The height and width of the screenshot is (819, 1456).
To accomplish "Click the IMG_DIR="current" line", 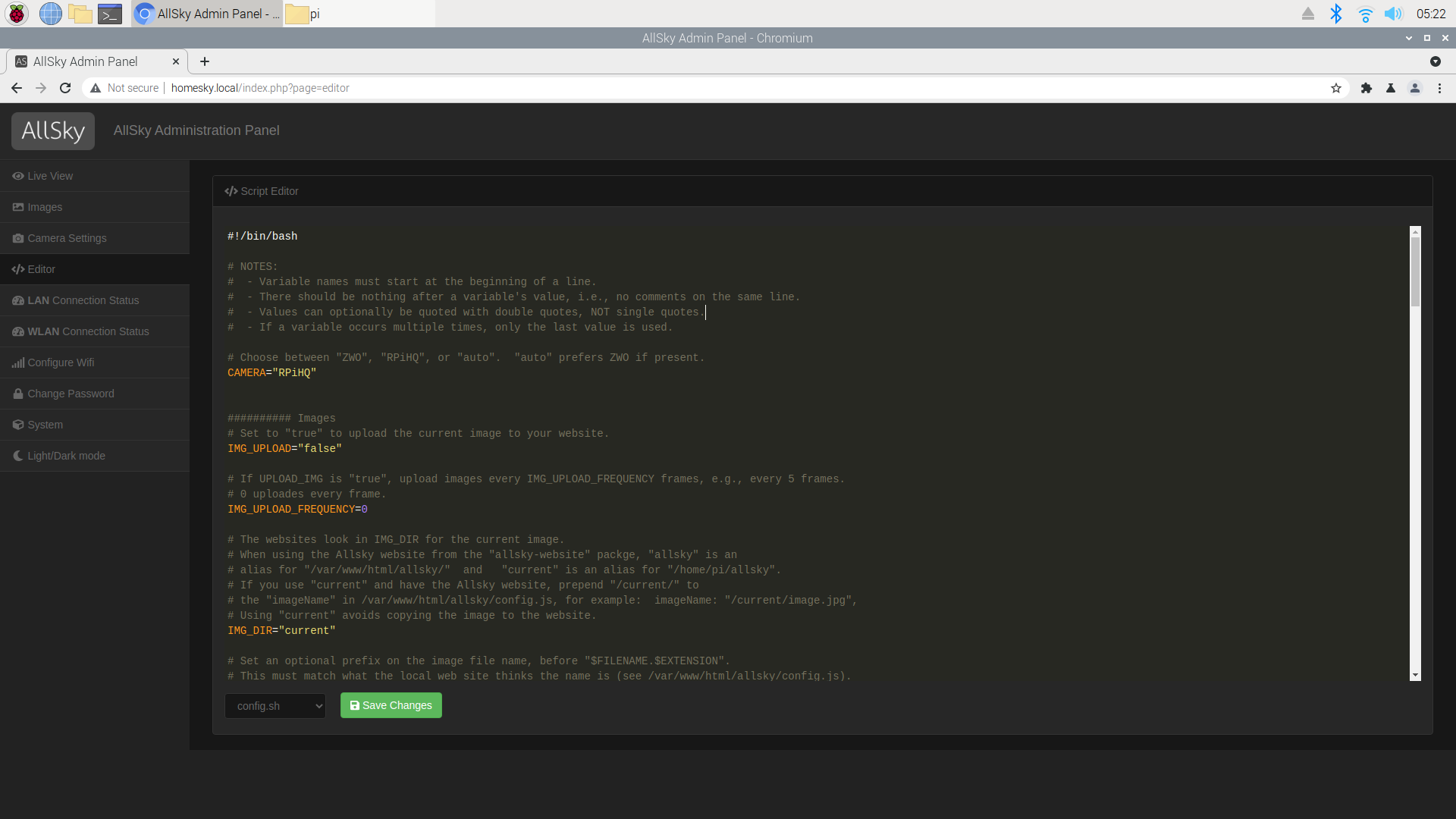I will pos(281,630).
